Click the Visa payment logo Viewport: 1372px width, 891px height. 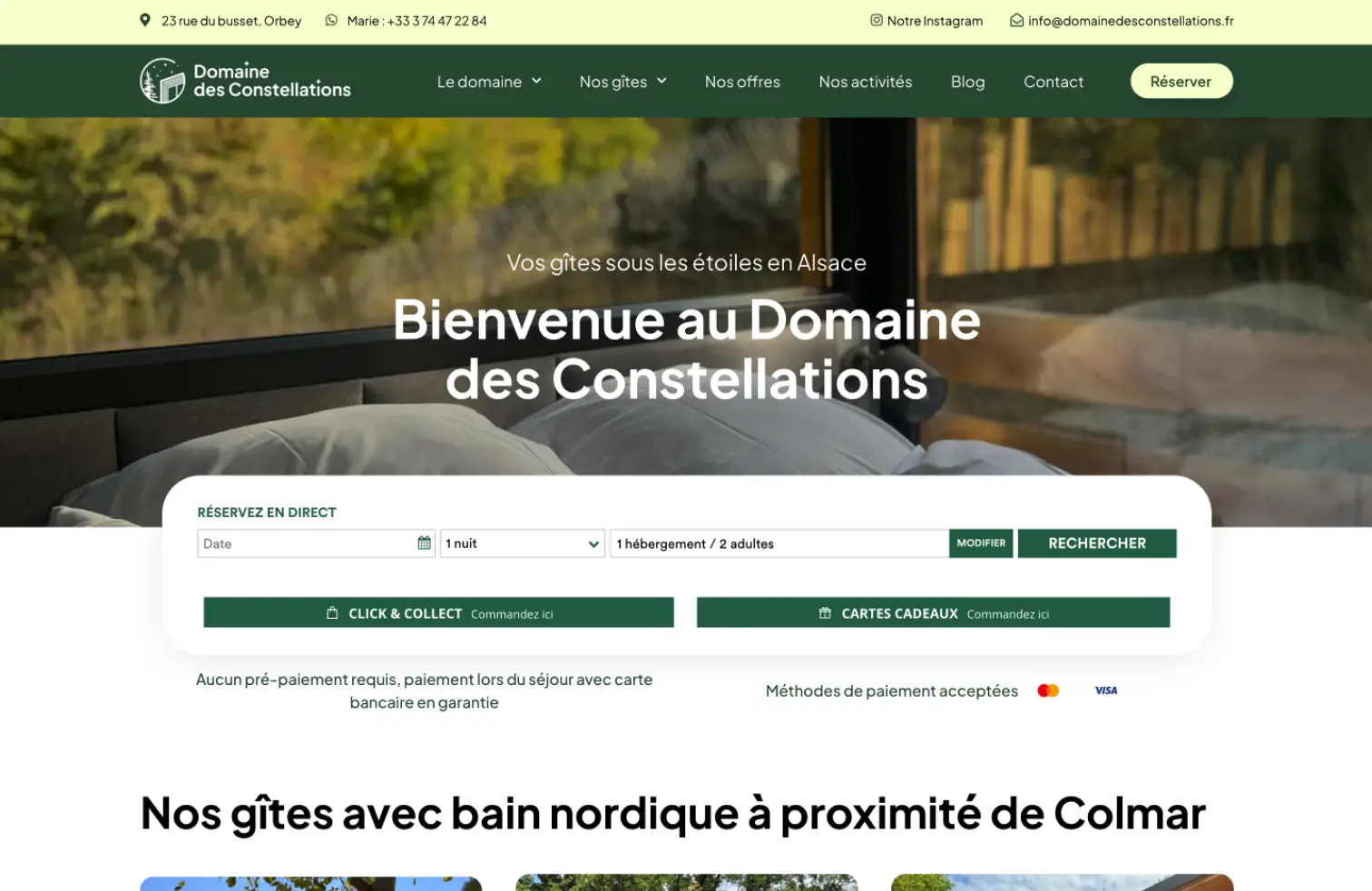point(1105,690)
